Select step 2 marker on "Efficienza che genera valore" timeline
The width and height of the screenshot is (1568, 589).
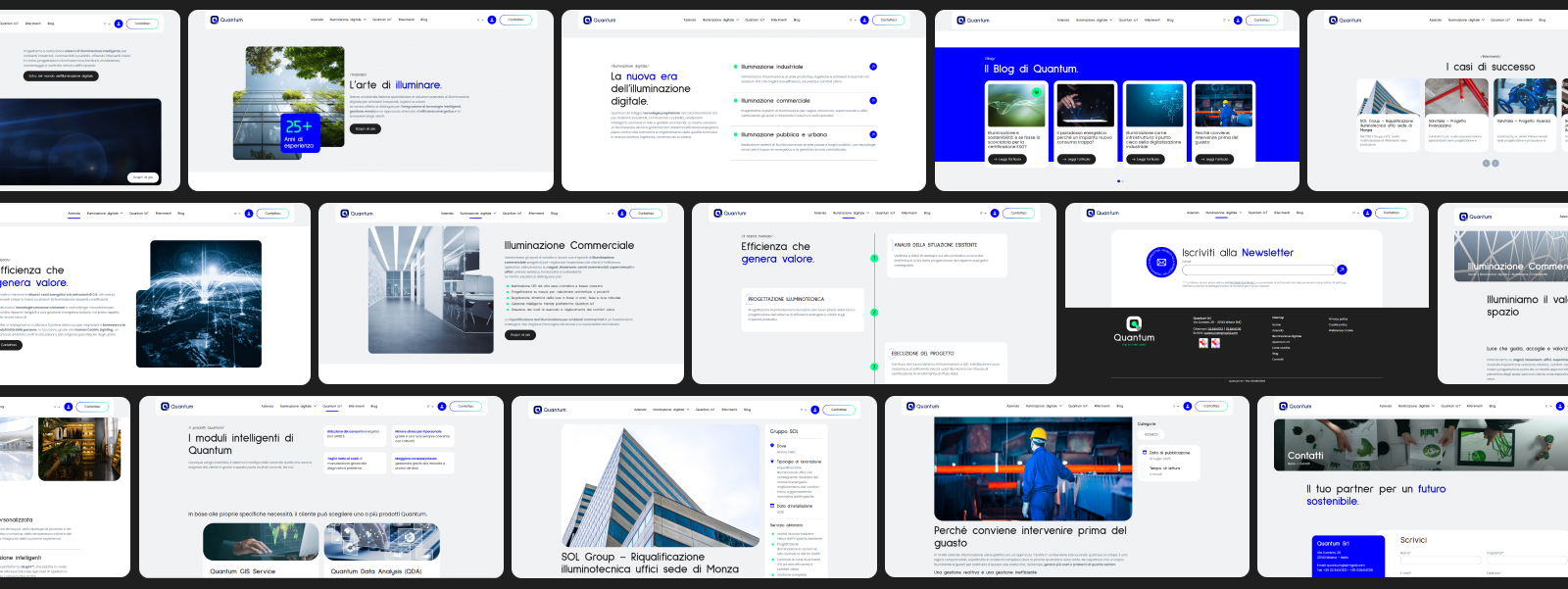[874, 313]
